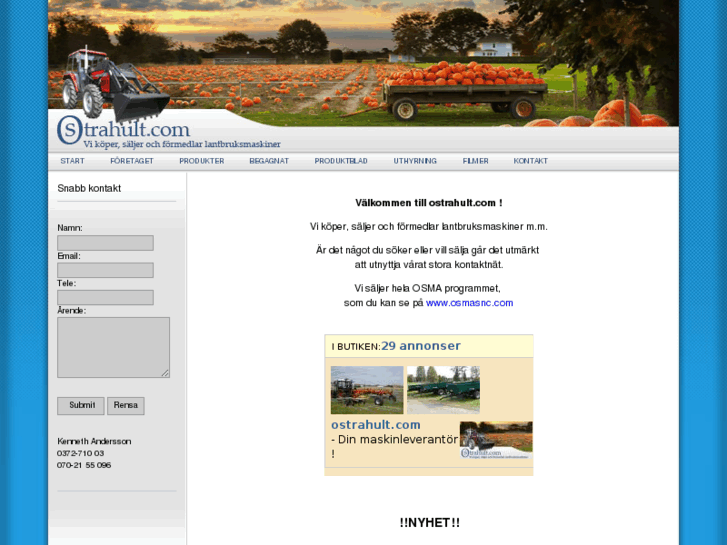Open the green trailers thumbnail
The height and width of the screenshot is (545, 727).
tap(443, 390)
